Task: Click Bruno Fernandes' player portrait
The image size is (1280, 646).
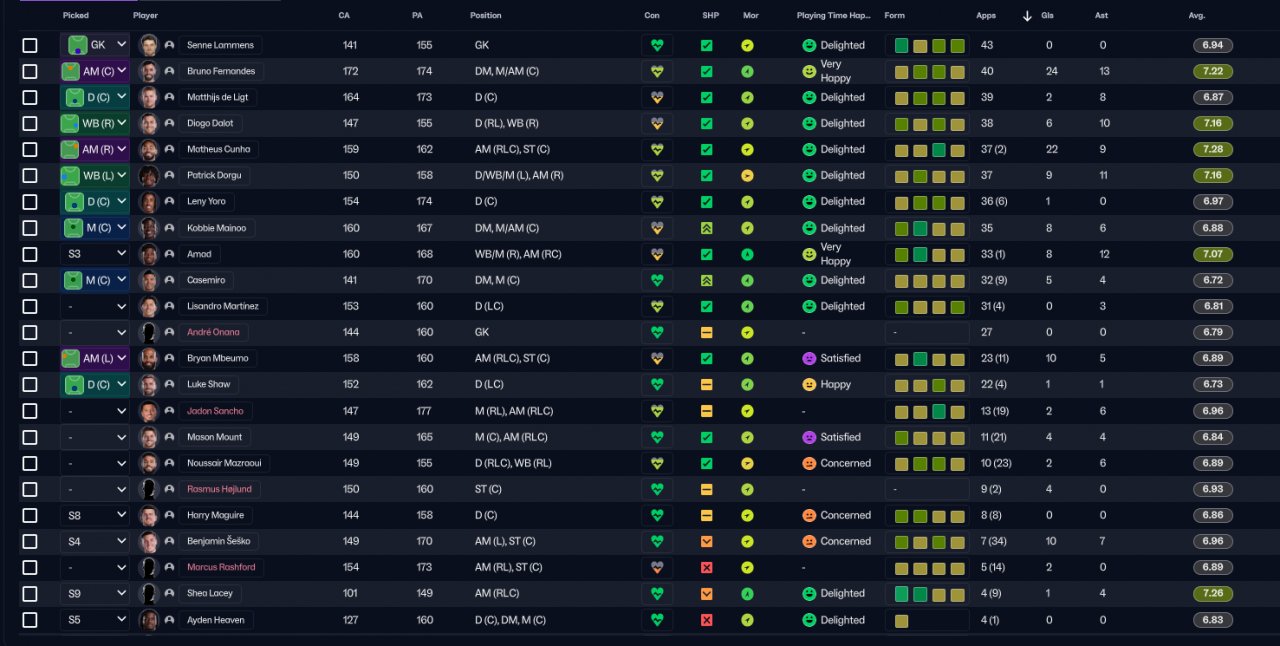Action: (149, 72)
